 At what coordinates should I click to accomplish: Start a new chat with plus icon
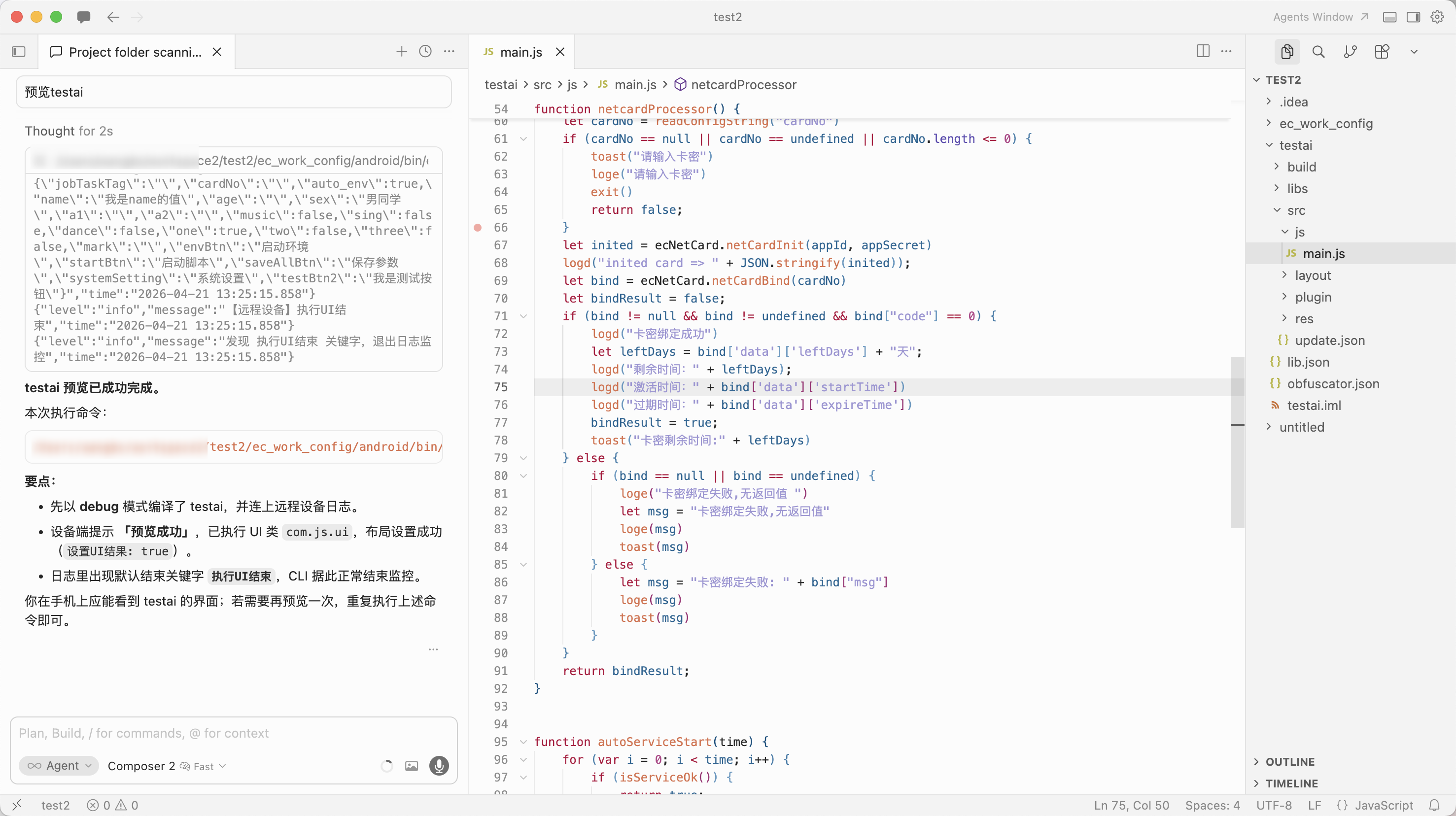point(401,52)
